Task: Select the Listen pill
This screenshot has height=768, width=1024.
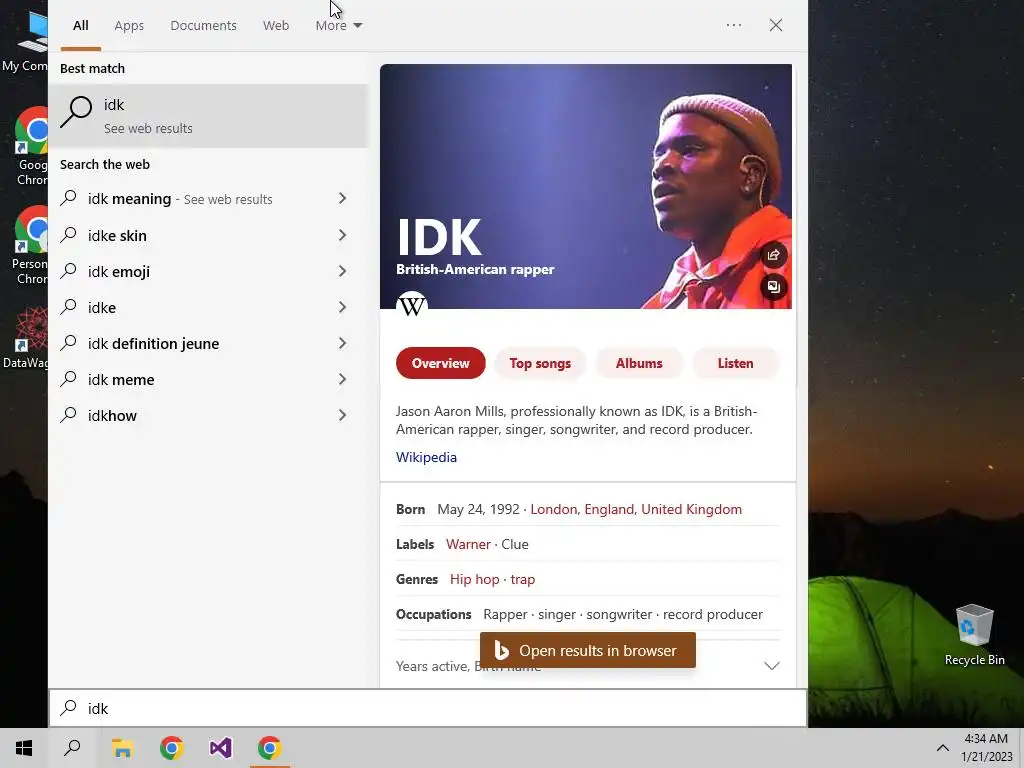Action: (735, 363)
